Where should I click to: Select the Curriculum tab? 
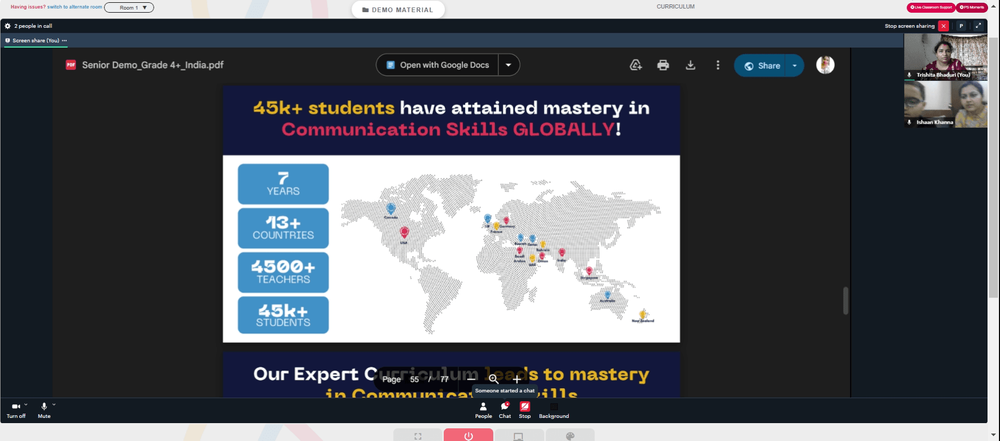tap(675, 6)
